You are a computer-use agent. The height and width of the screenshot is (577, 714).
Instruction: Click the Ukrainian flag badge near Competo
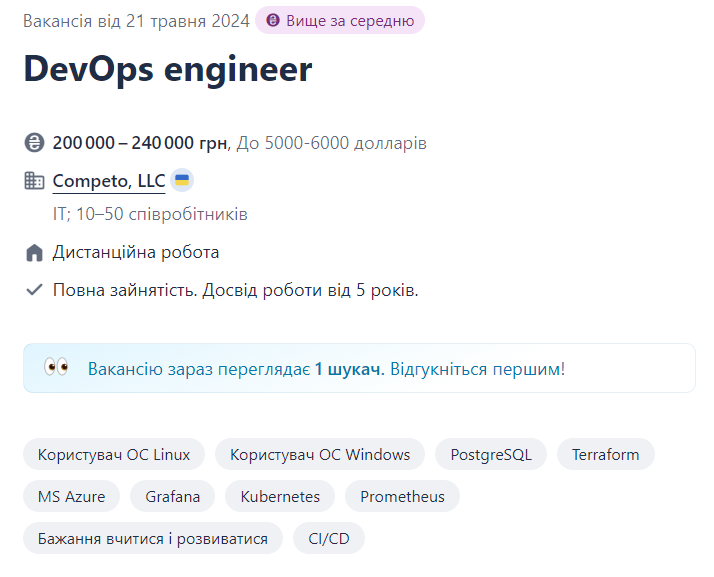coord(182,181)
